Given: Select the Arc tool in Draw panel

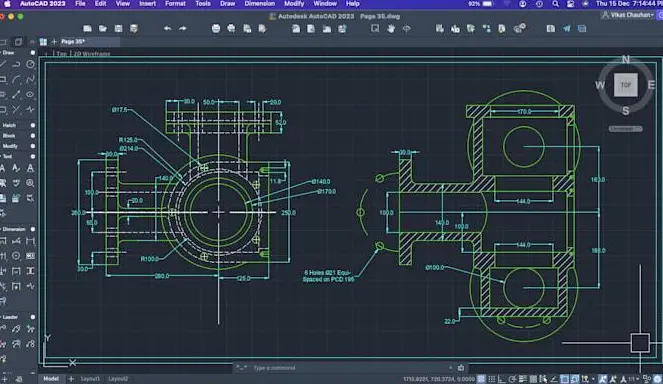Looking at the screenshot, I should (x=16, y=80).
